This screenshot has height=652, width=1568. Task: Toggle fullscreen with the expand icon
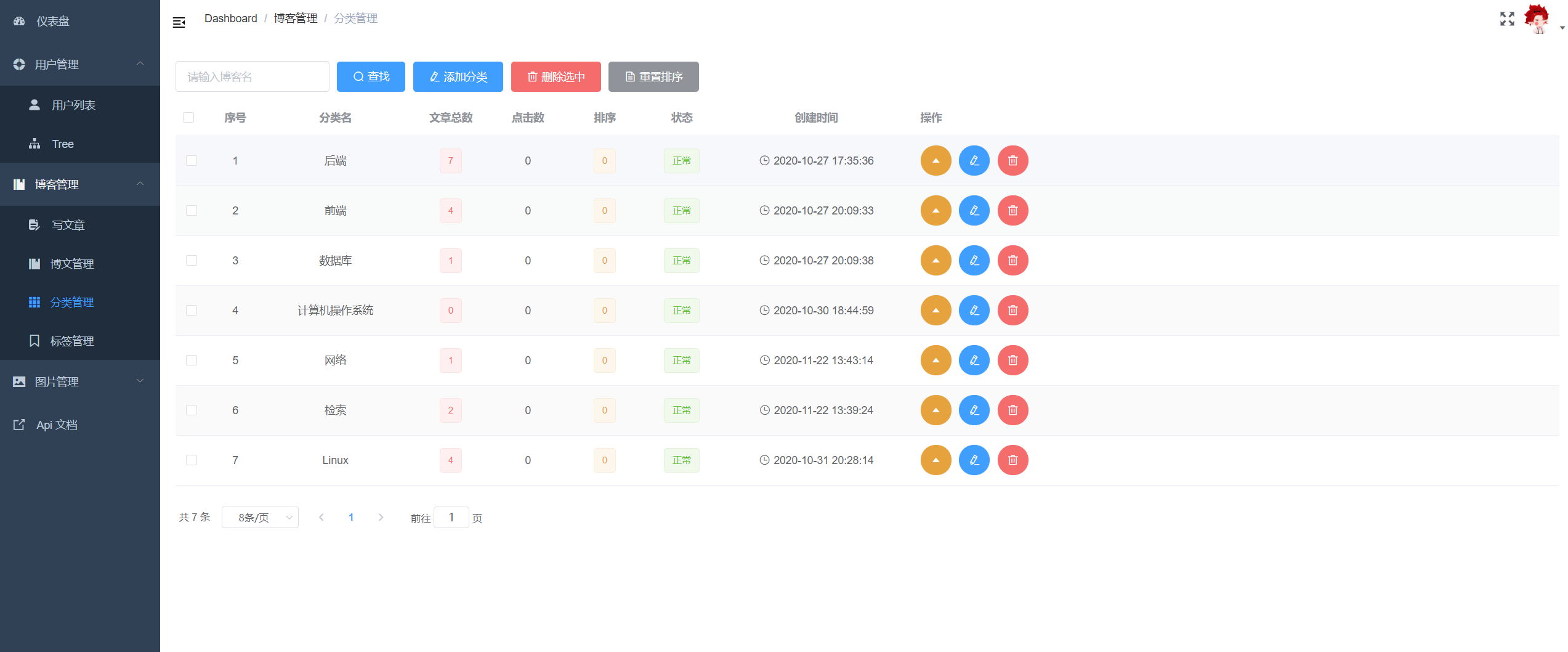coord(1506,19)
